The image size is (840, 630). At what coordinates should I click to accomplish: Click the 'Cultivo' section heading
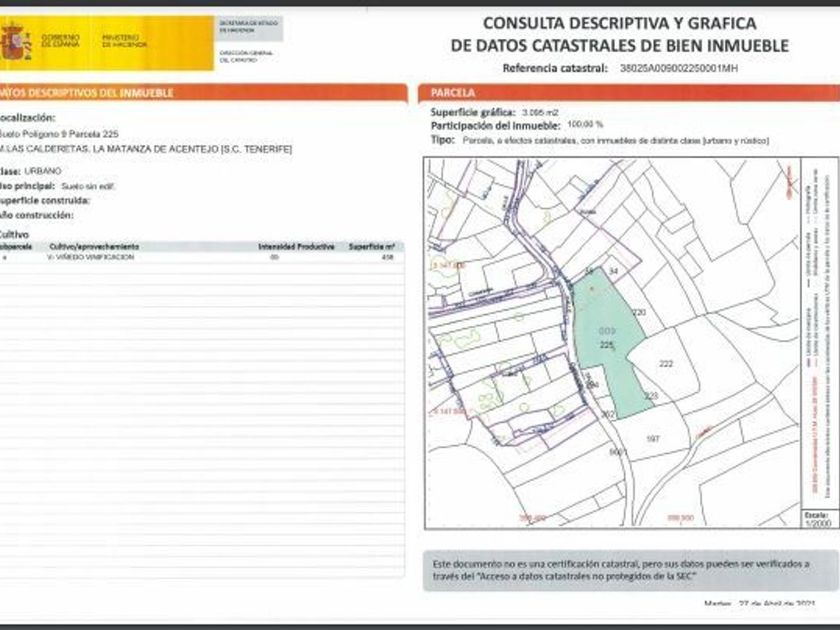[14, 234]
